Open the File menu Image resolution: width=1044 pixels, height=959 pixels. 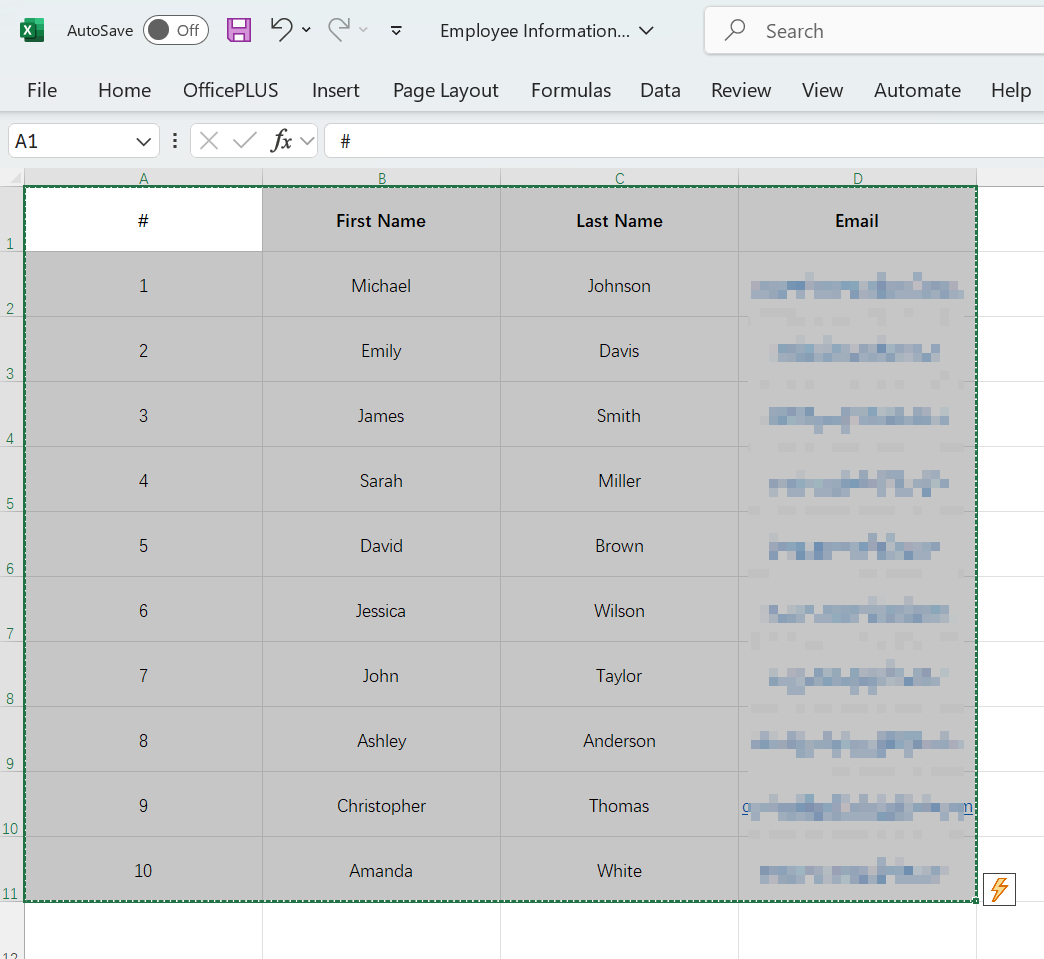click(41, 90)
